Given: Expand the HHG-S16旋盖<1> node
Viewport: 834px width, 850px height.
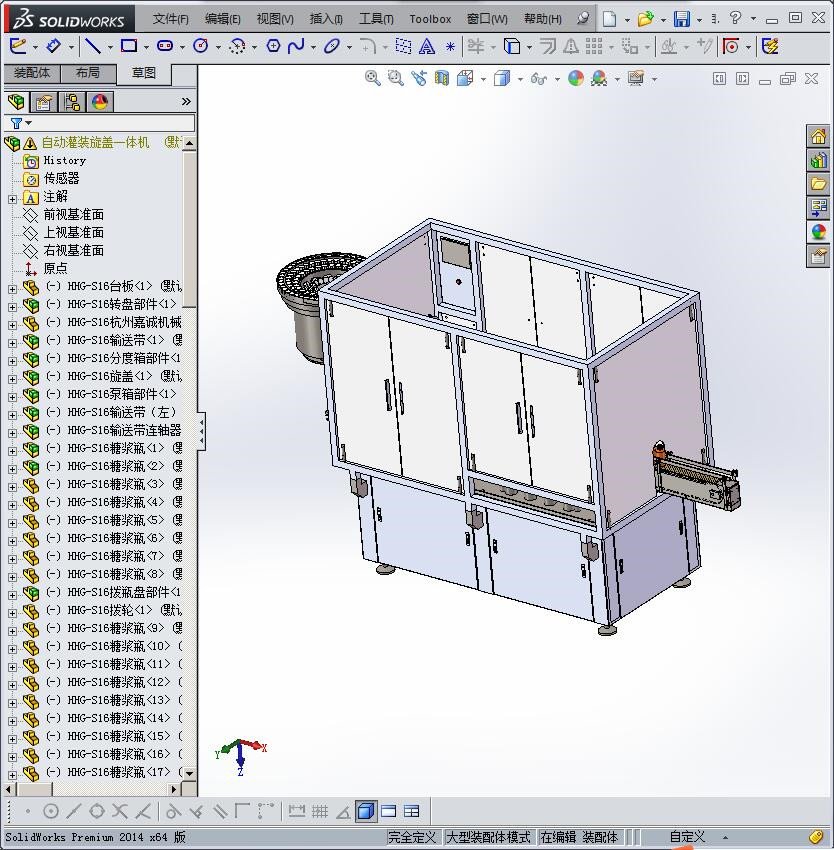Looking at the screenshot, I should [x=12, y=379].
